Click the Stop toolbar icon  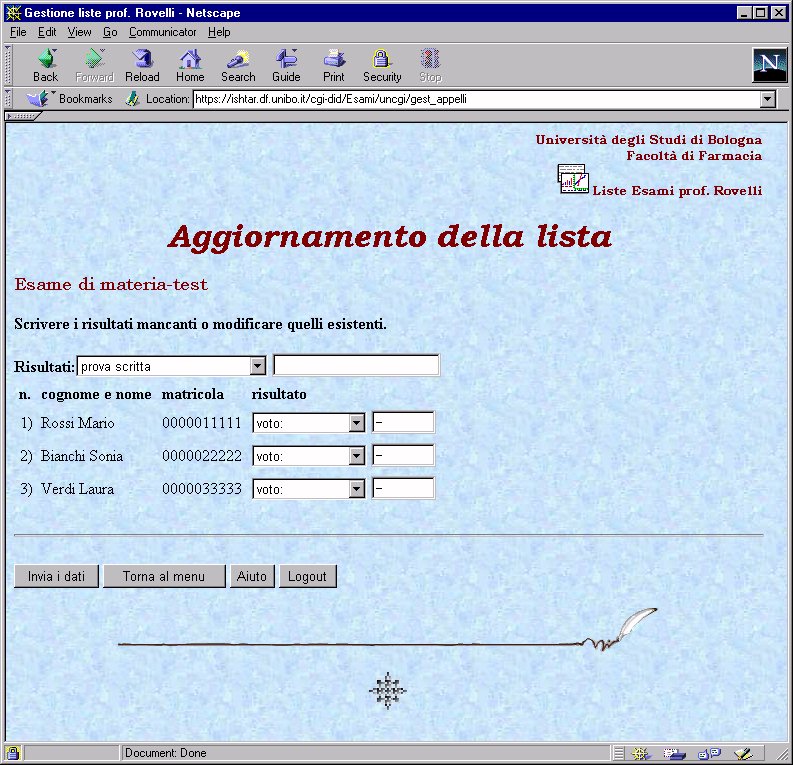point(430,66)
